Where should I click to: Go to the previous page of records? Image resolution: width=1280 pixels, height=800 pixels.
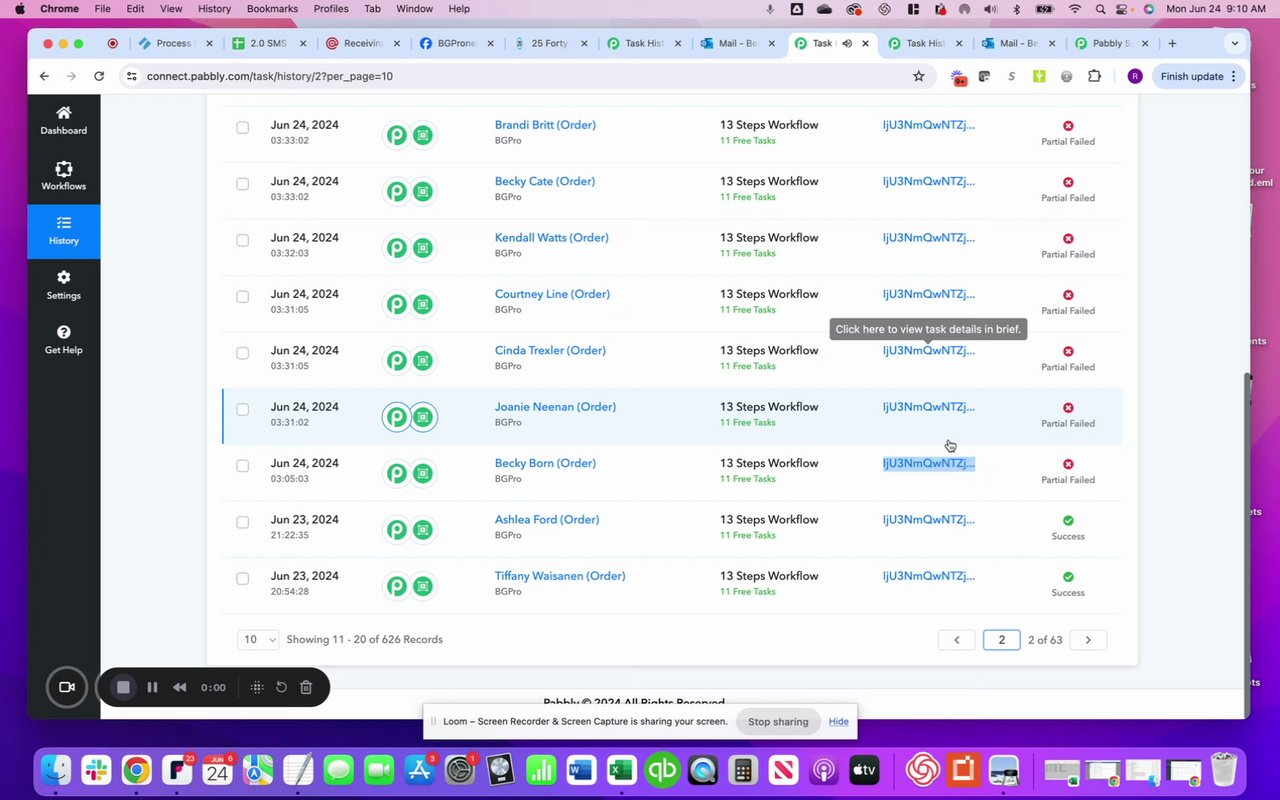956,640
